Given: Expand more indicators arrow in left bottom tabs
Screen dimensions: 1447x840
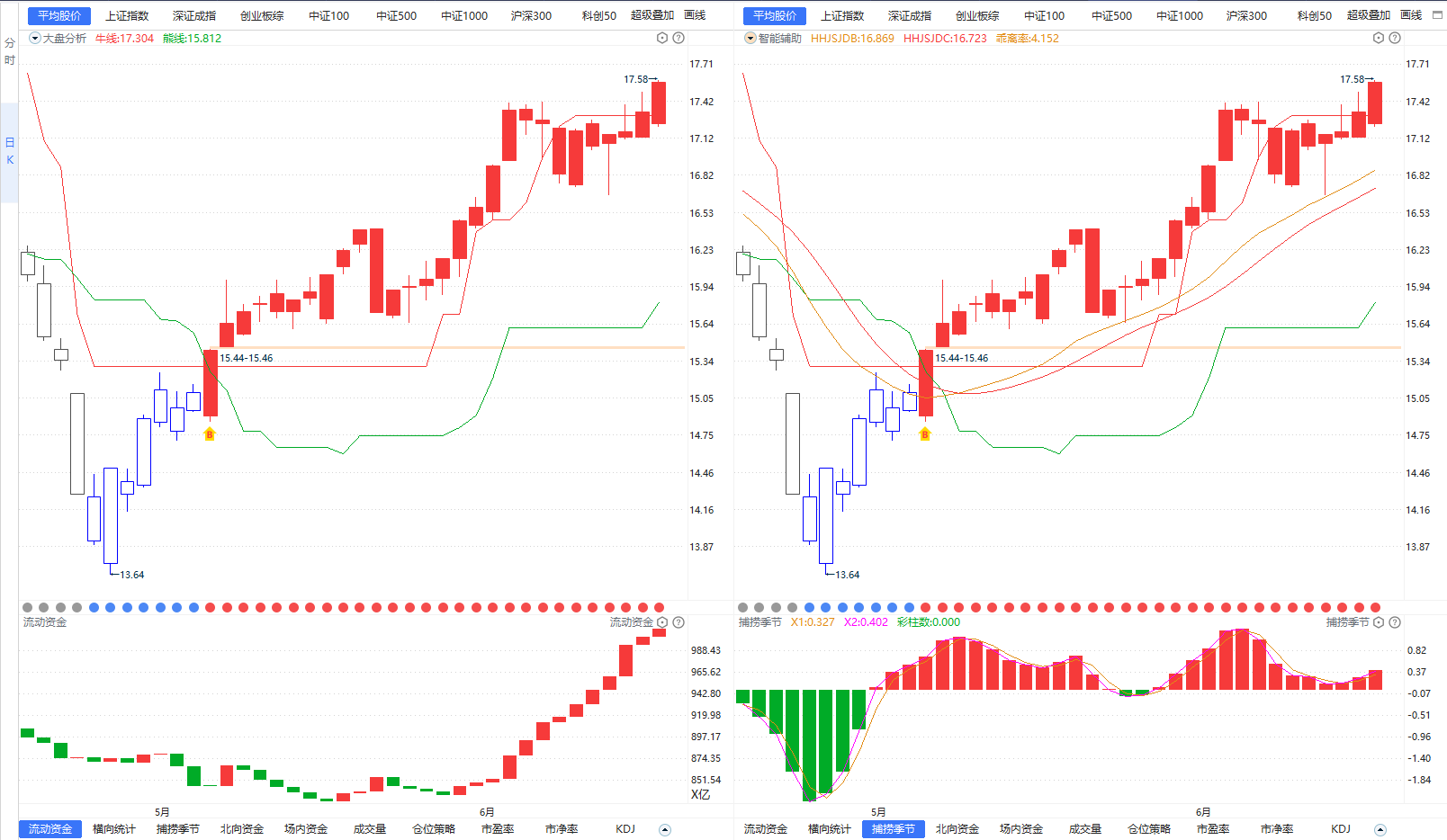Looking at the screenshot, I should pos(665,829).
